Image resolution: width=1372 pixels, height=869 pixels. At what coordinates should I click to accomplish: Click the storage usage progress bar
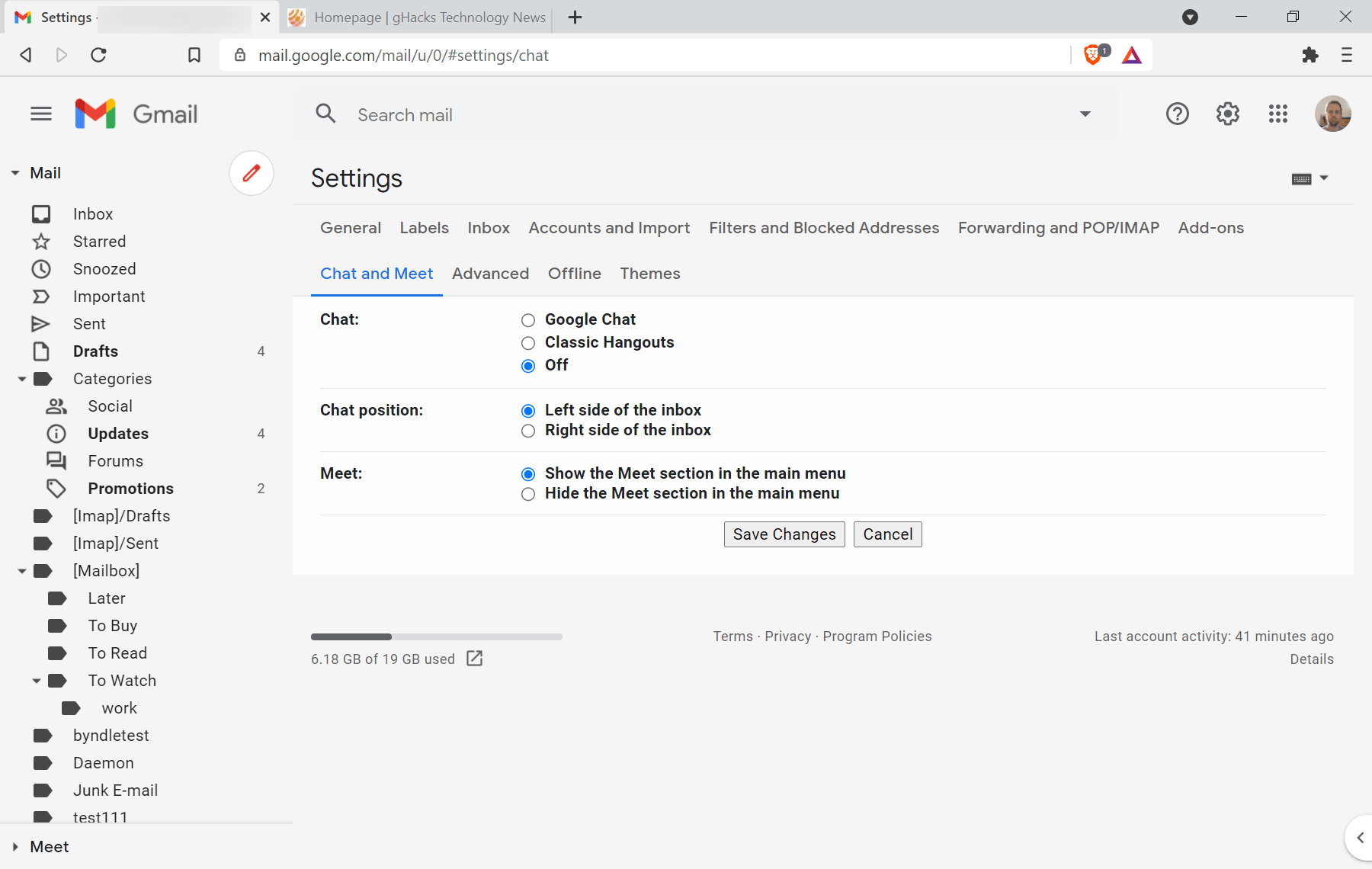point(436,637)
